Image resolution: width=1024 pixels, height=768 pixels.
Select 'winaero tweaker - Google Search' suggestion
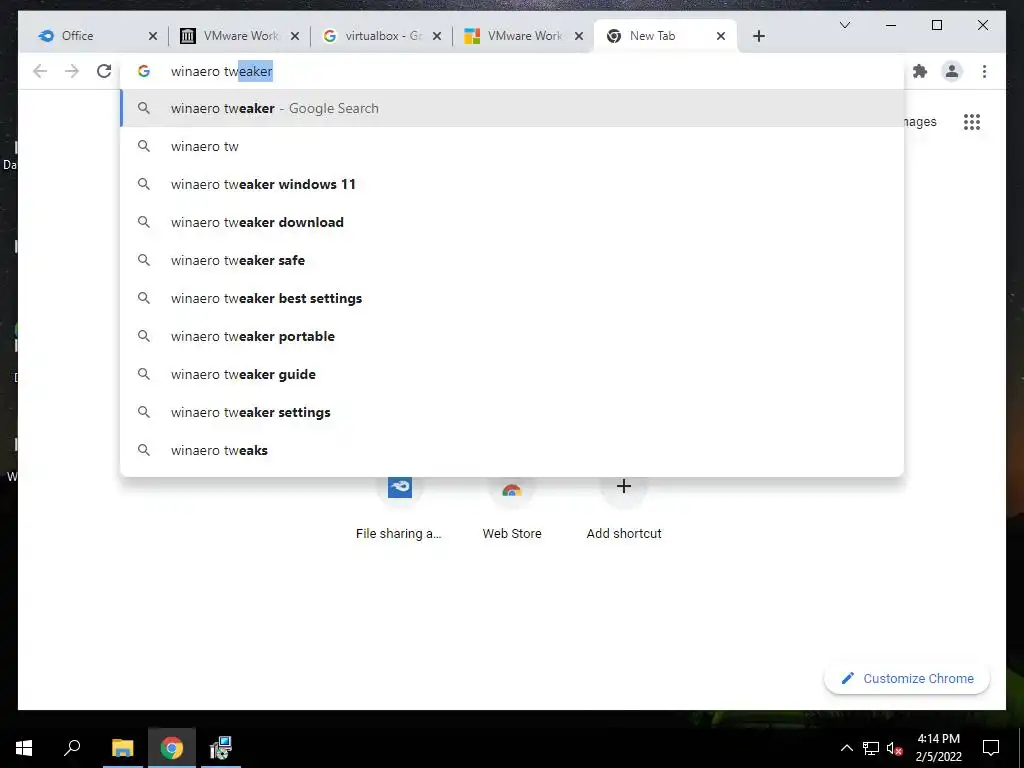click(512, 108)
